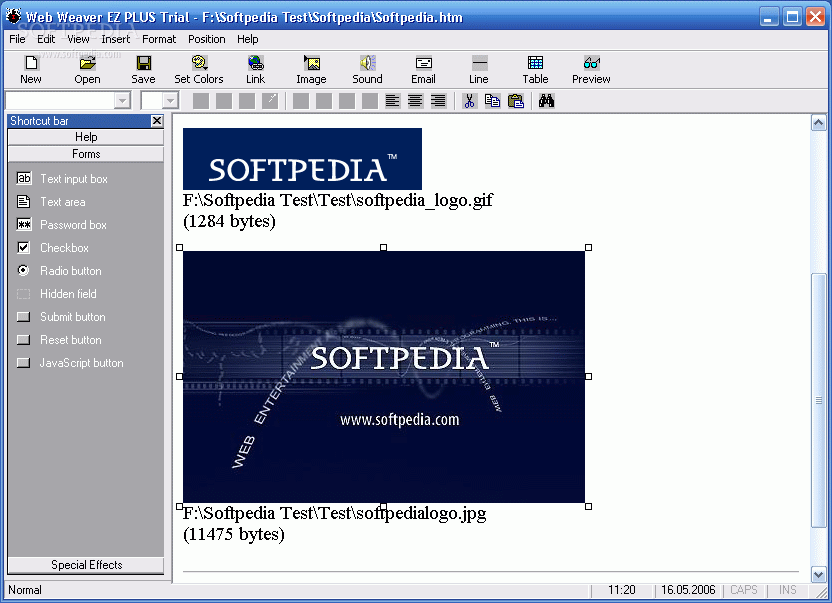Click the softpedialogo.jpg file path text
This screenshot has height=603, width=832.
(334, 513)
